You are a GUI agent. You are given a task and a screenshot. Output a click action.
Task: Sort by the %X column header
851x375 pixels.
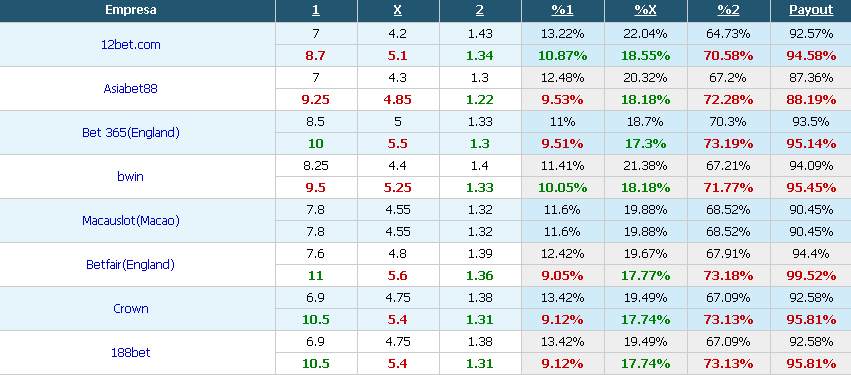[x=645, y=10]
